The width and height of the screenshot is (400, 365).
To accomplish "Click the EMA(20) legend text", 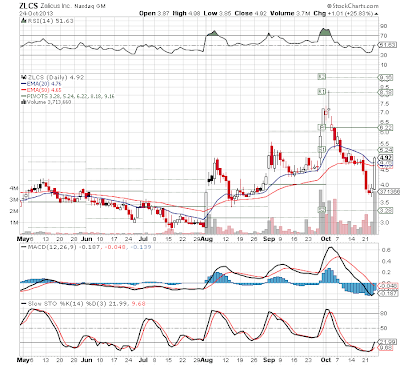I will click(x=44, y=84).
